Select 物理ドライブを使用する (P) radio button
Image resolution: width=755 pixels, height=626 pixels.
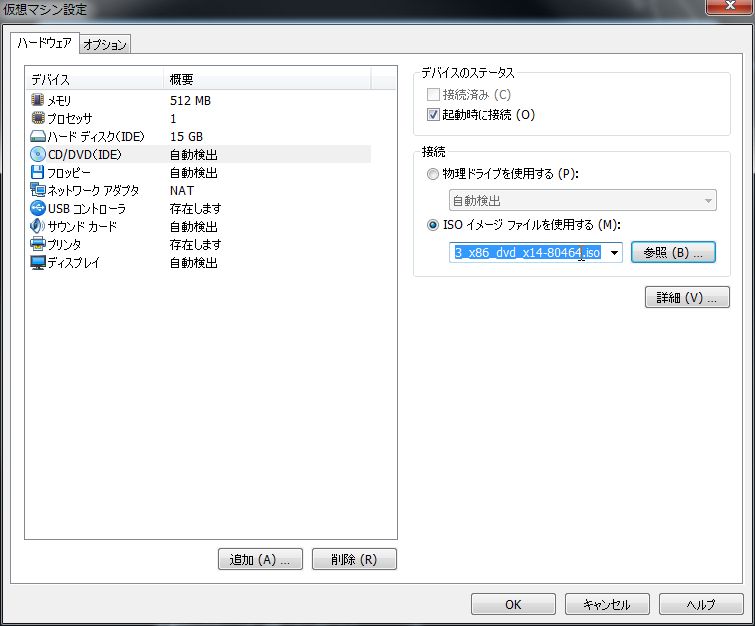[433, 174]
